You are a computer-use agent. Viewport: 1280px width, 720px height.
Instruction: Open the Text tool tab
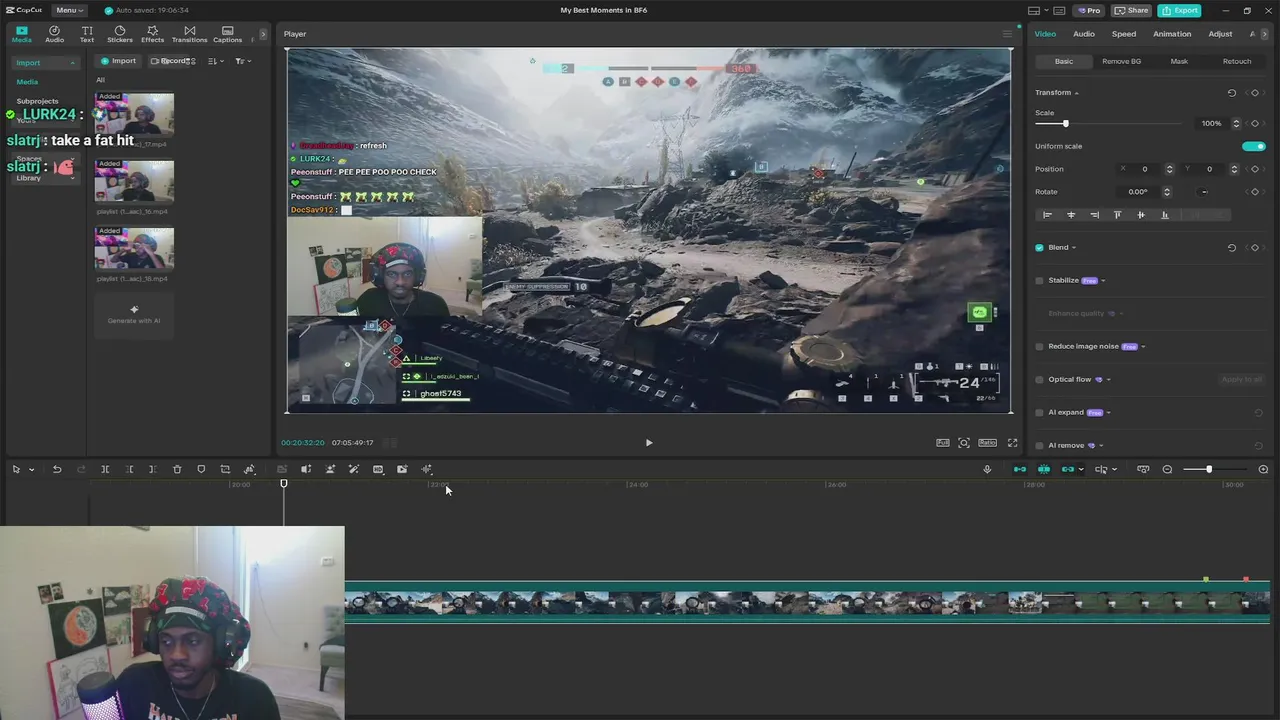[x=87, y=35]
